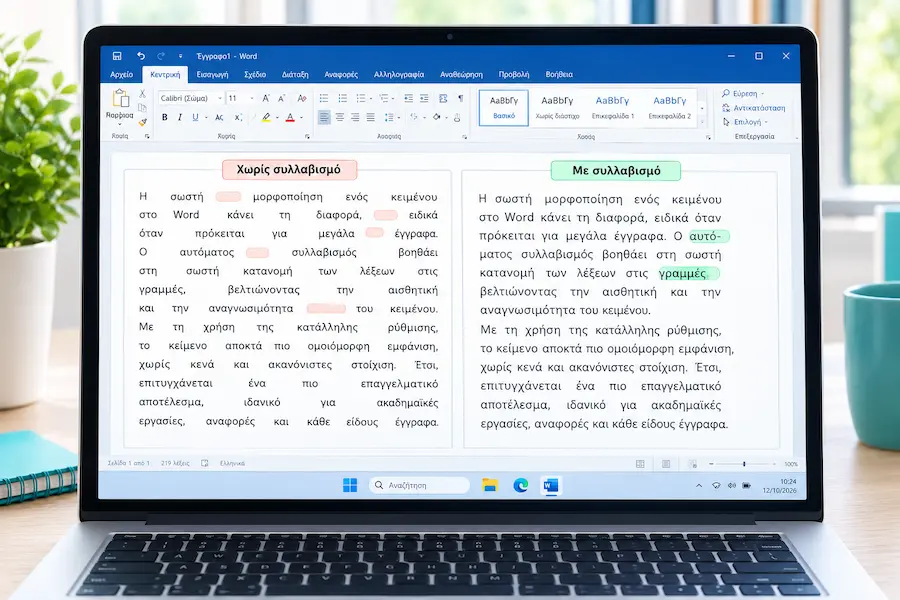Apply the red font color
900x600 pixels.
tap(290, 117)
